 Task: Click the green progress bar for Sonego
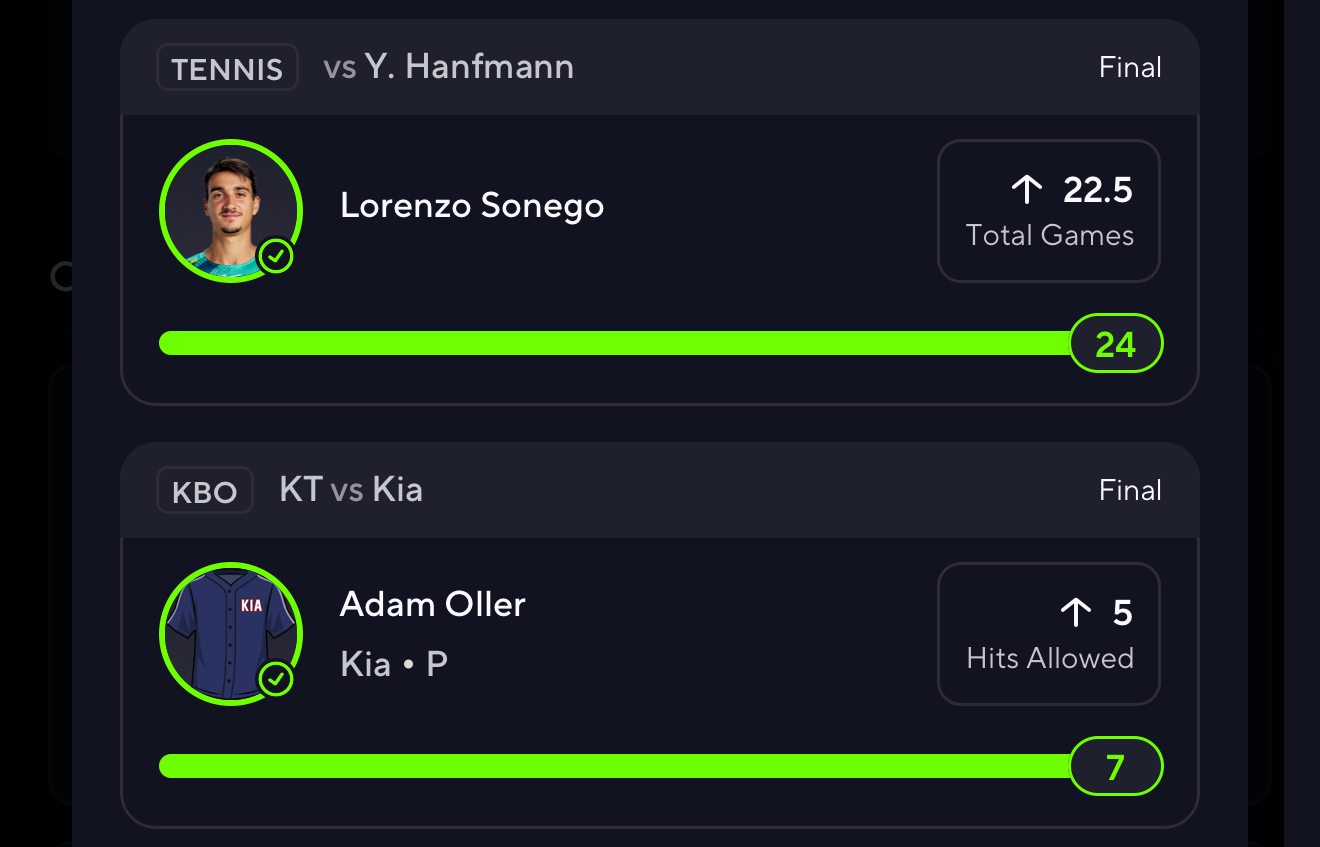(x=612, y=343)
